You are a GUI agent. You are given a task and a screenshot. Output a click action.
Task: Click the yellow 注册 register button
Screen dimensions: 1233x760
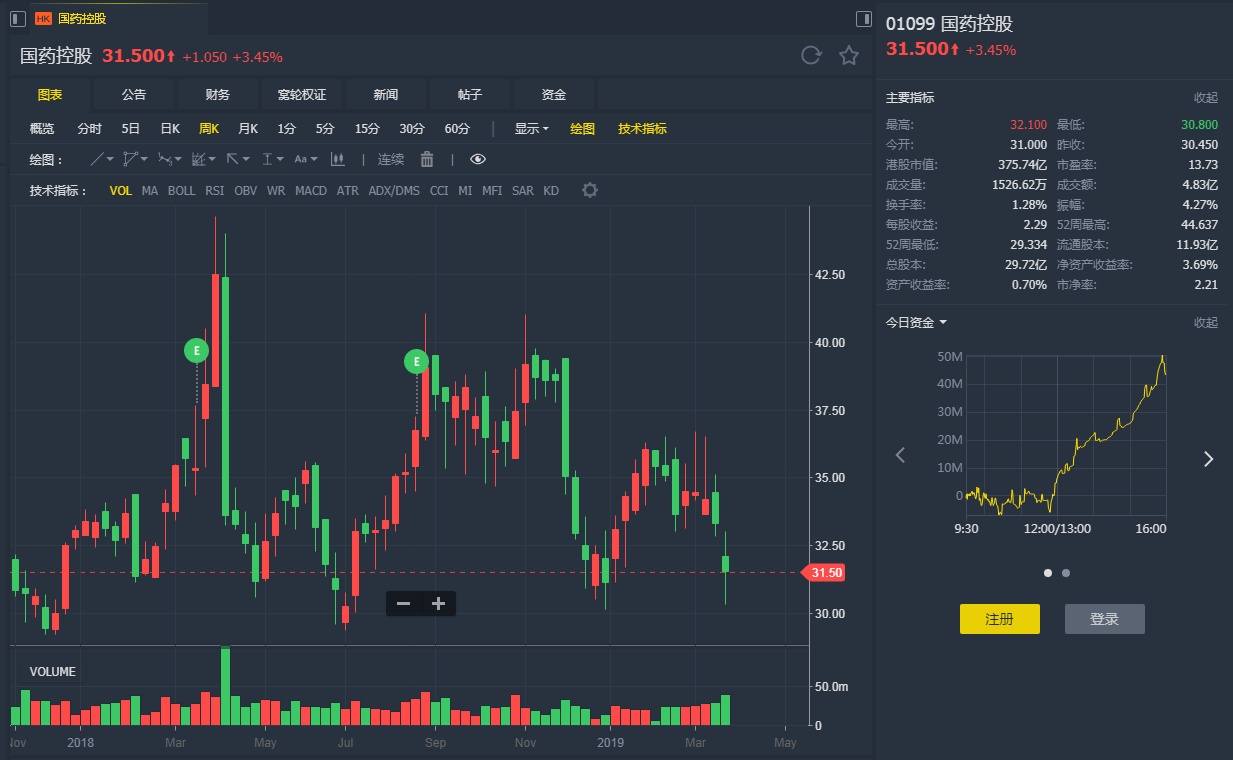(x=999, y=619)
